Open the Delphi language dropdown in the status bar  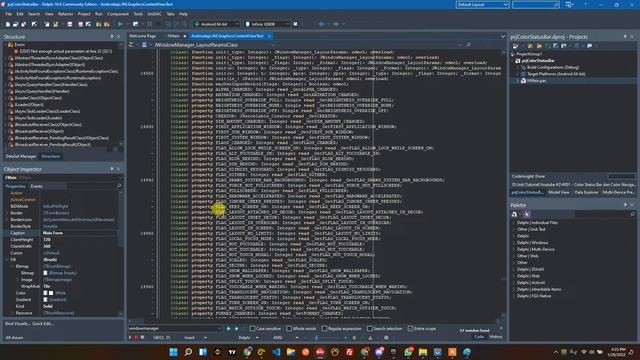[x=257, y=338]
